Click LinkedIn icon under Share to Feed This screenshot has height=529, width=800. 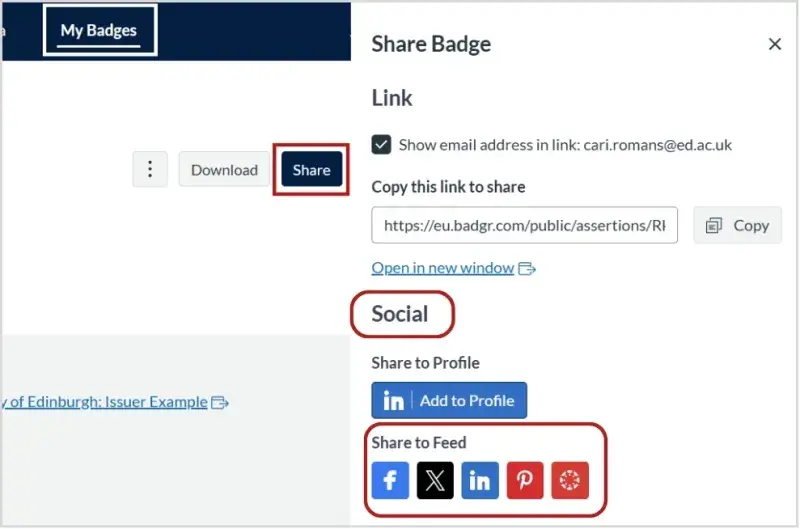[479, 480]
